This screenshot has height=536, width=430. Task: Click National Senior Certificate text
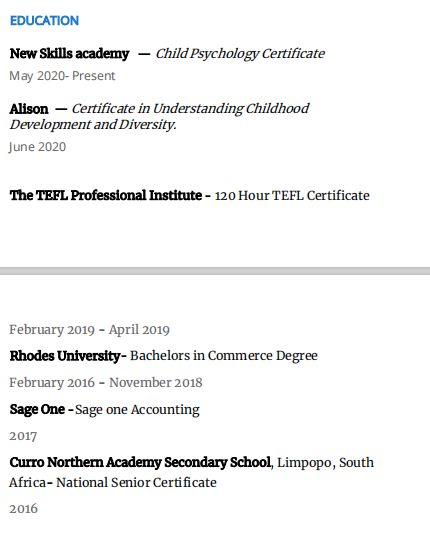click(136, 483)
